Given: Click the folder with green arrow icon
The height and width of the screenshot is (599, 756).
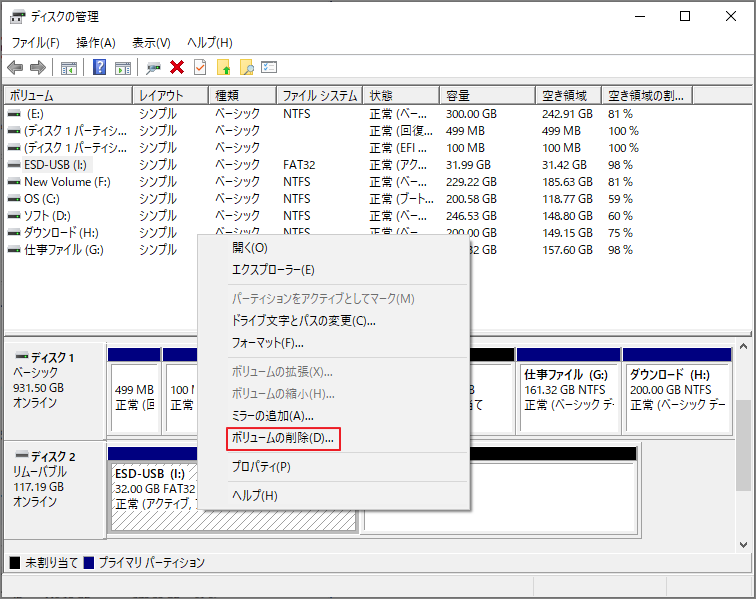Looking at the screenshot, I should [224, 67].
